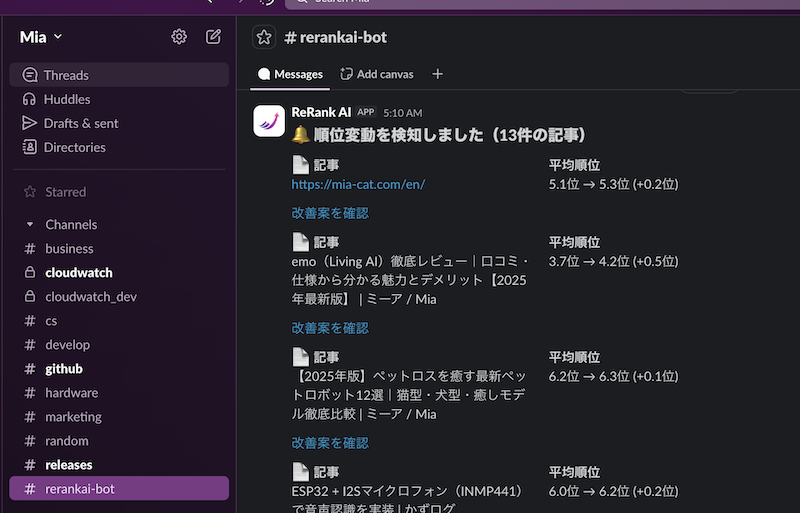Click the 3.7位 → 4.2位 ranking value
800x513 pixels.
pyautogui.click(x=613, y=261)
